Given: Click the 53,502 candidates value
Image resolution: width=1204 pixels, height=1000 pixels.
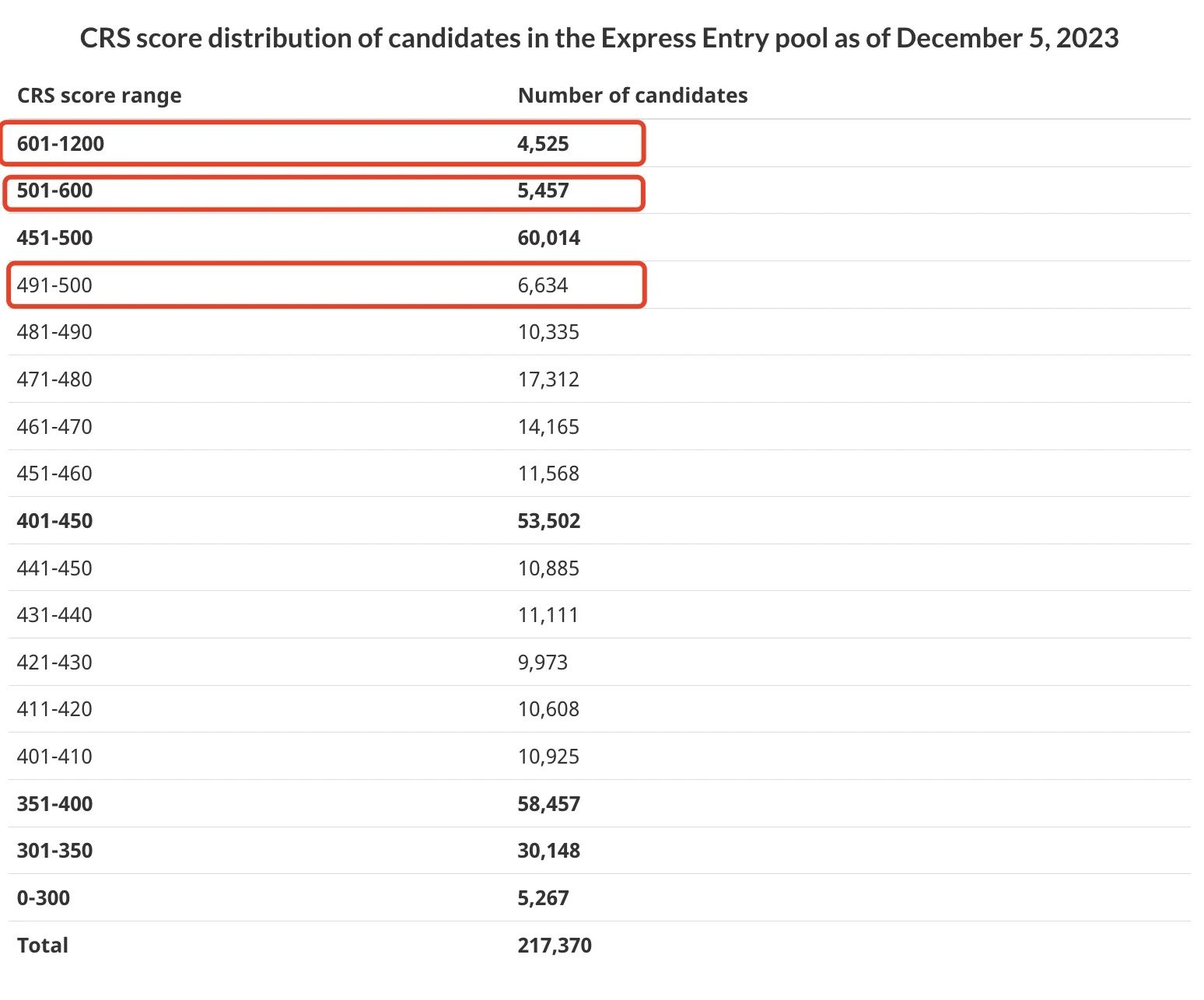Looking at the screenshot, I should tap(548, 521).
